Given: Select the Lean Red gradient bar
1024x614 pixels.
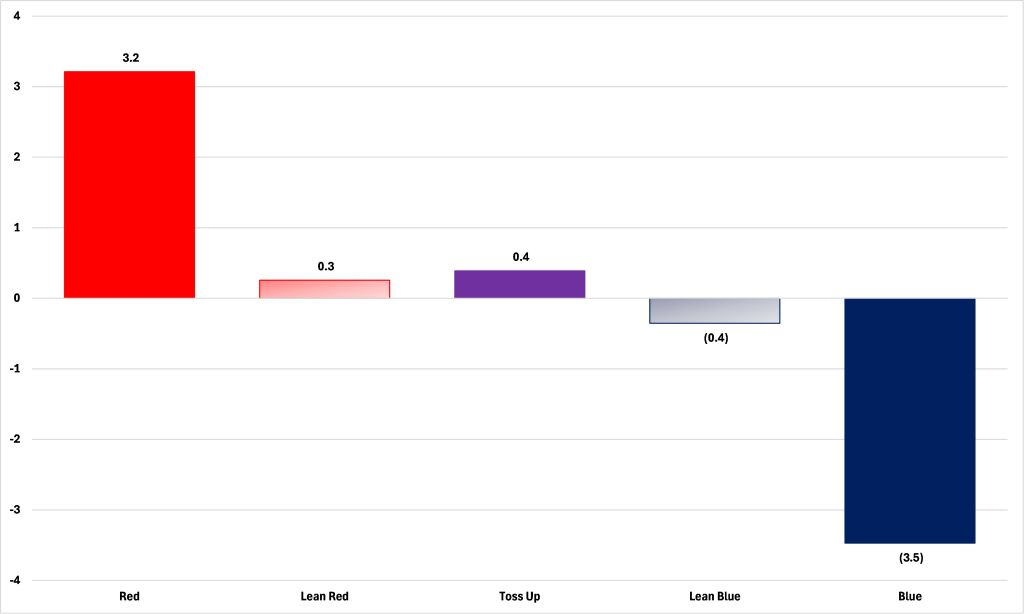Looking at the screenshot, I should click(x=324, y=289).
